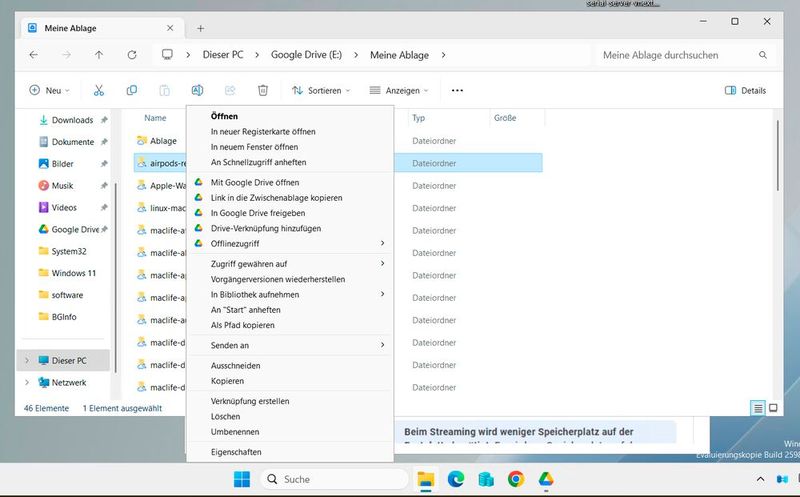This screenshot has width=800, height=497.
Task: Select Link in die Zwischenablage kopieren
Action: [x=290, y=197]
